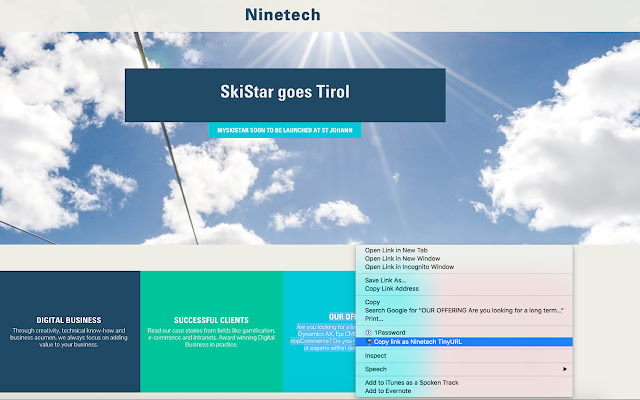The height and width of the screenshot is (400, 640).
Task: Choose Inspect in the context menu
Action: click(x=464, y=356)
